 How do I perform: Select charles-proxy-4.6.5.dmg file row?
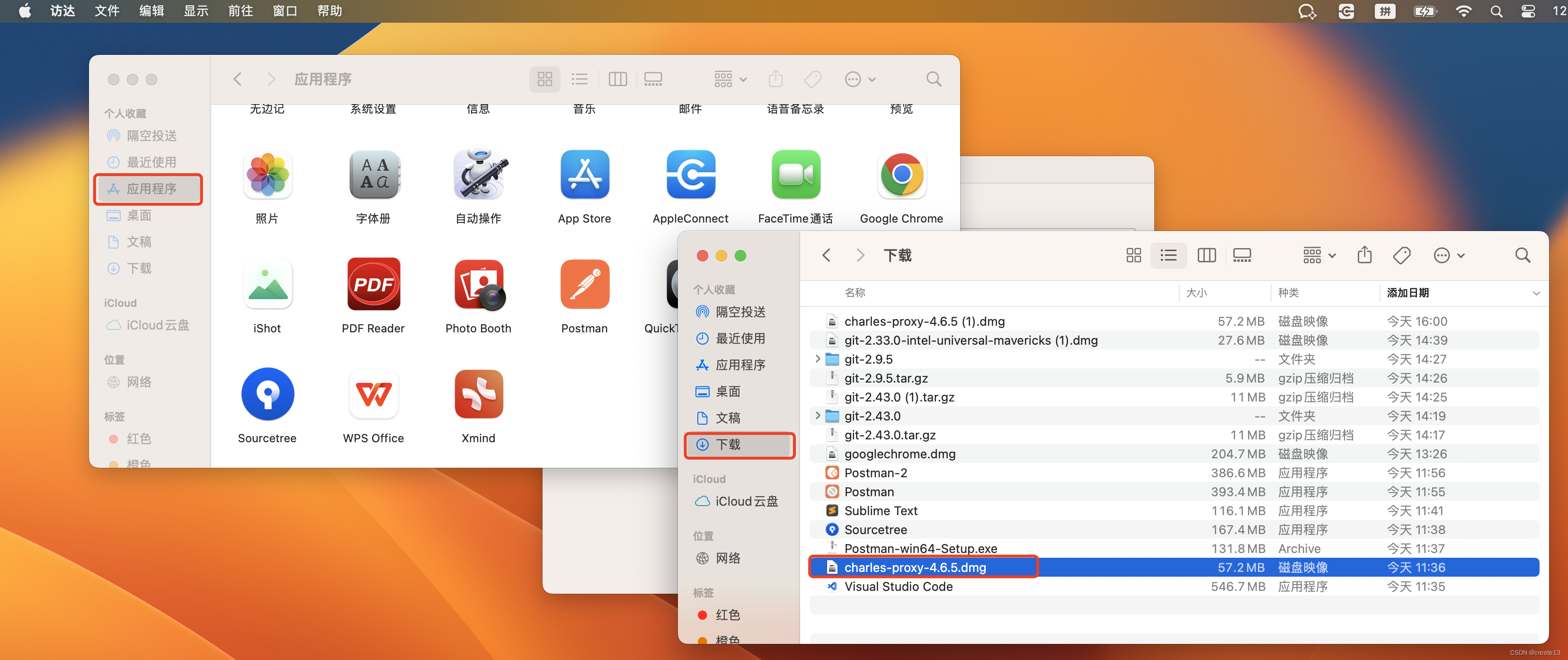(1174, 568)
